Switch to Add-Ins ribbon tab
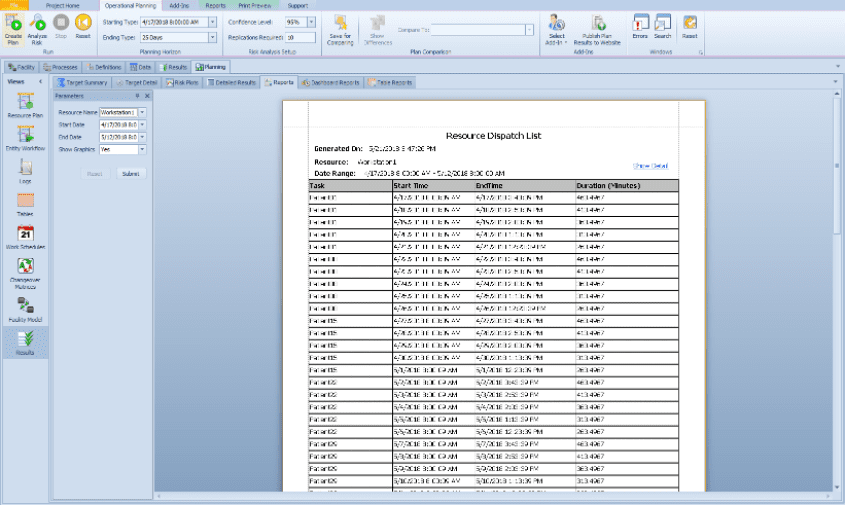 tap(179, 5)
